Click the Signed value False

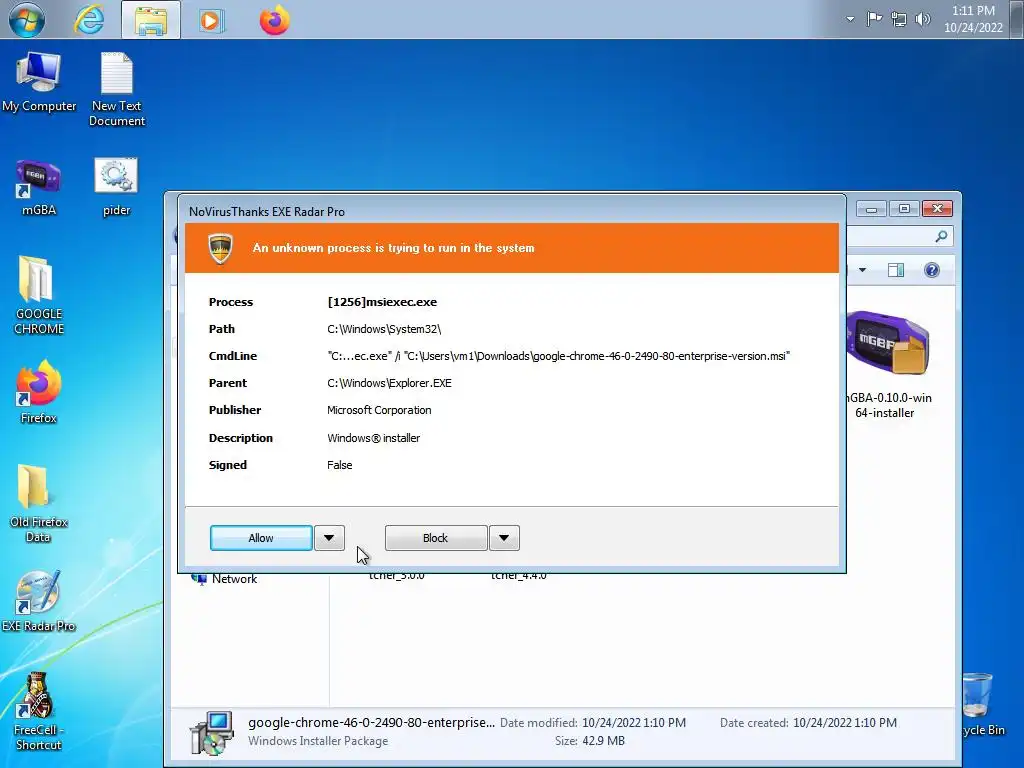340,465
